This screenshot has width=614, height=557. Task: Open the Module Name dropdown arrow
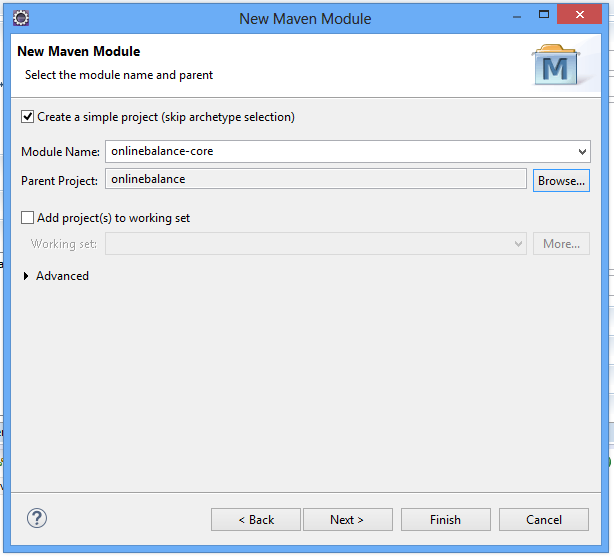(x=582, y=152)
